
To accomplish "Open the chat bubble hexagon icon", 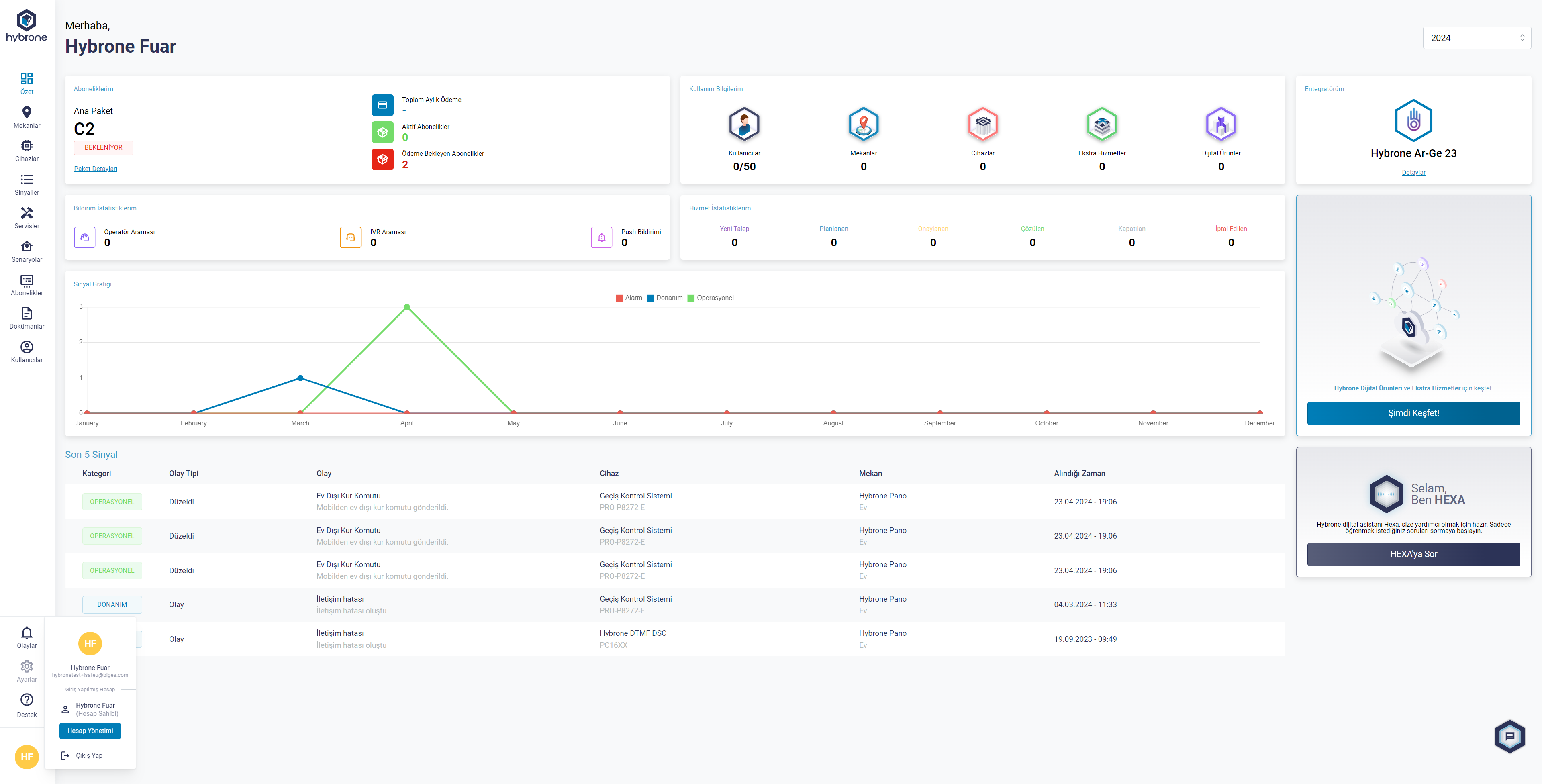I will (1509, 736).
